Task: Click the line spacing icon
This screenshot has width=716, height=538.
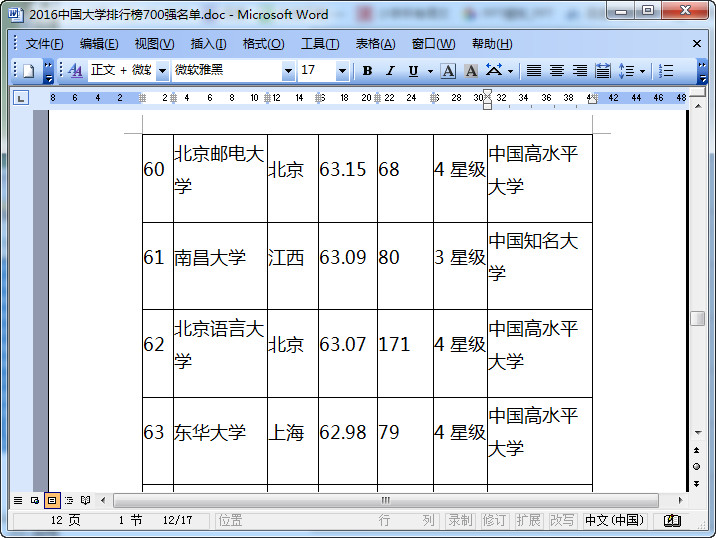Action: click(x=626, y=71)
